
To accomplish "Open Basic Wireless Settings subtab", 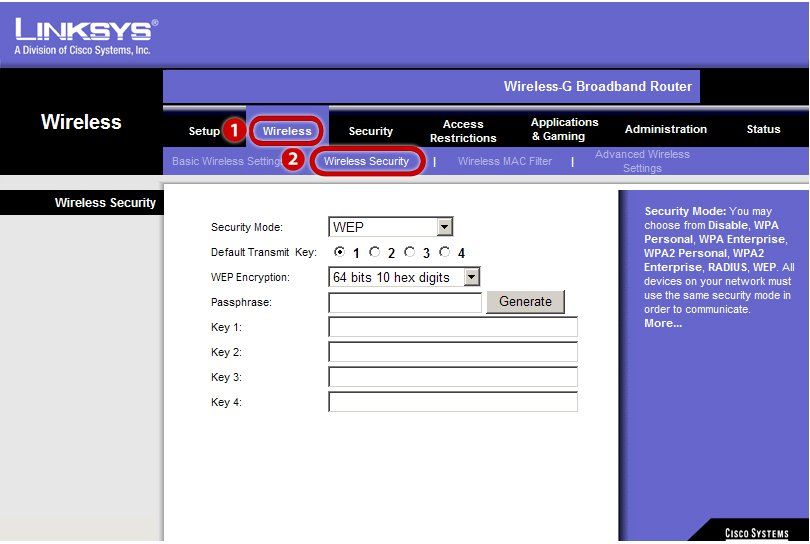I will 227,161.
